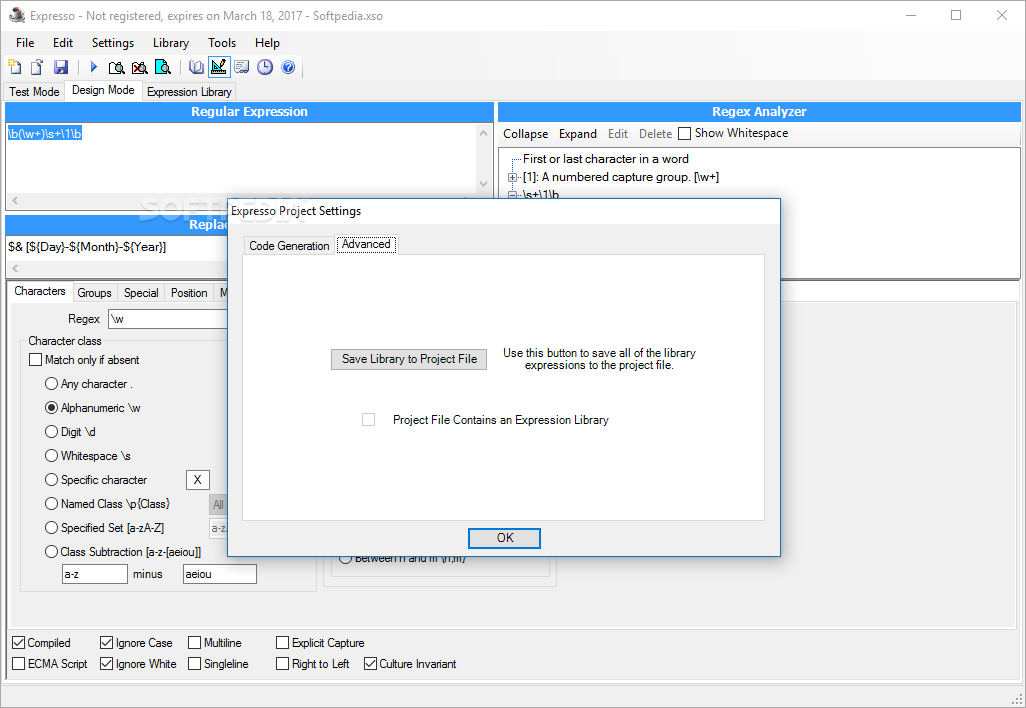This screenshot has width=1026, height=708.
Task: Uncheck the Compiled option
Action: (x=18, y=643)
